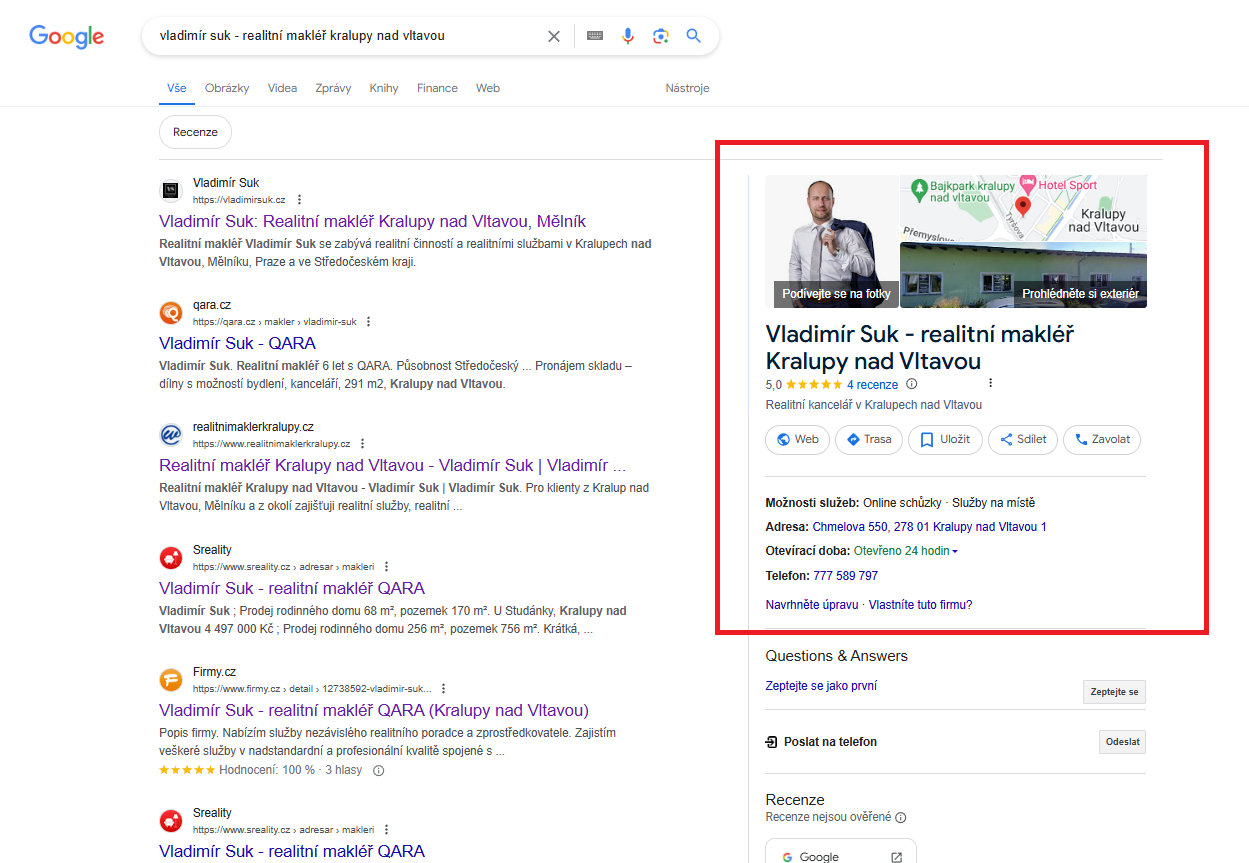Show info about unverified reviews

point(901,817)
